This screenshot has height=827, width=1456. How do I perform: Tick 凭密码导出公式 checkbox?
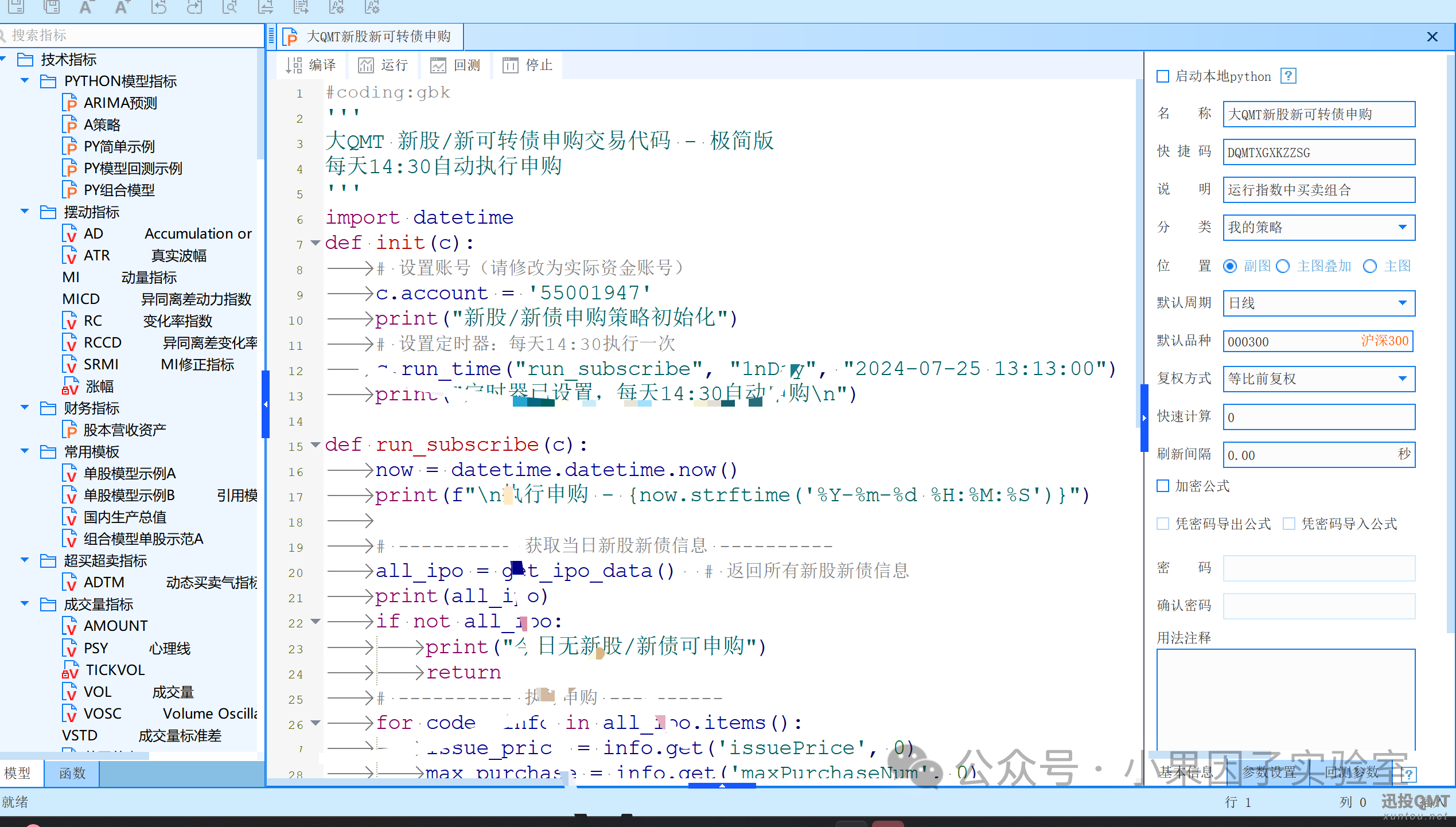click(x=1163, y=524)
